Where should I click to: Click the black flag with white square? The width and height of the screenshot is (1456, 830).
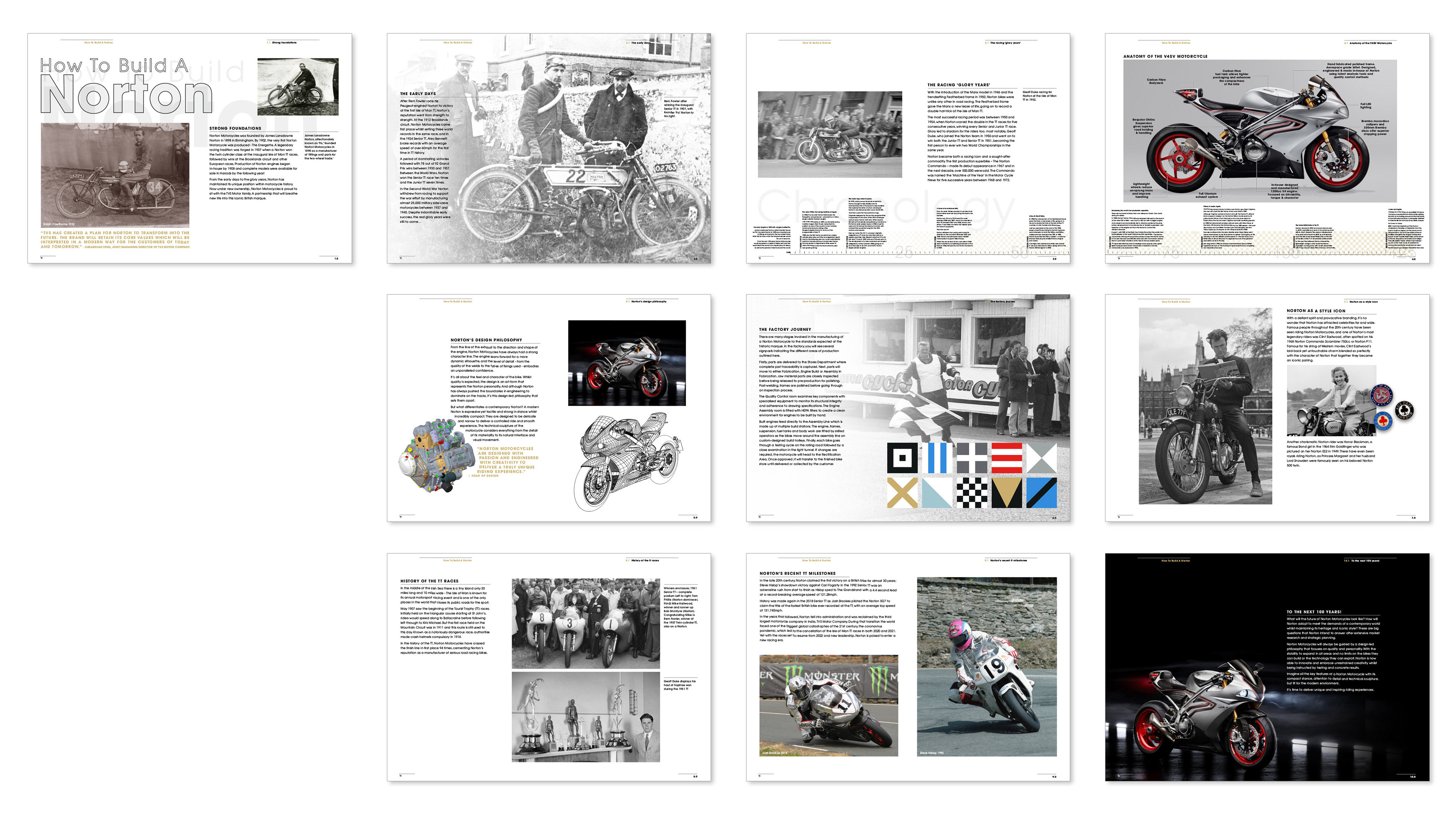pos(902,458)
